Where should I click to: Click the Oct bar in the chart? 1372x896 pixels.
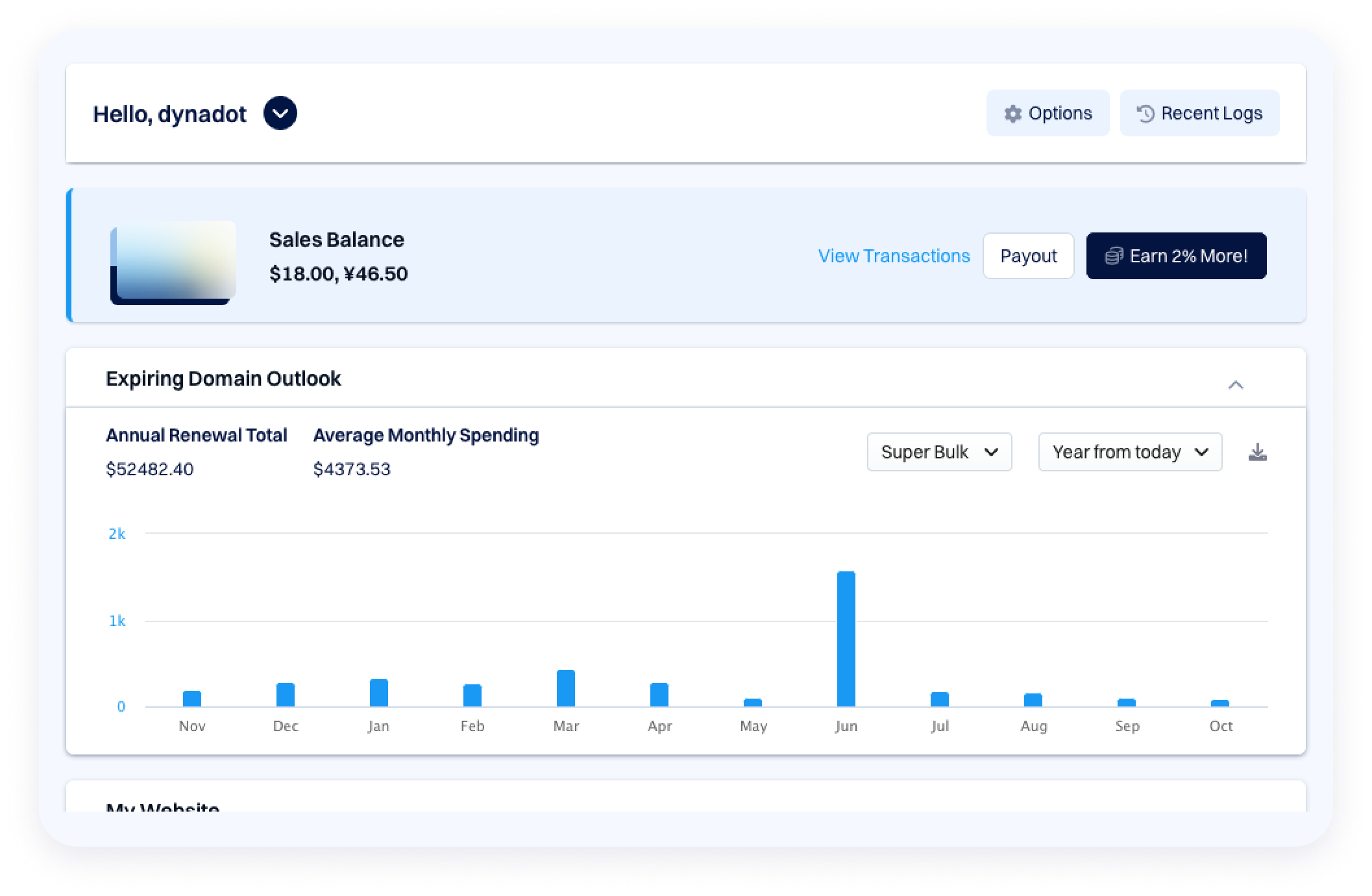click(1219, 703)
